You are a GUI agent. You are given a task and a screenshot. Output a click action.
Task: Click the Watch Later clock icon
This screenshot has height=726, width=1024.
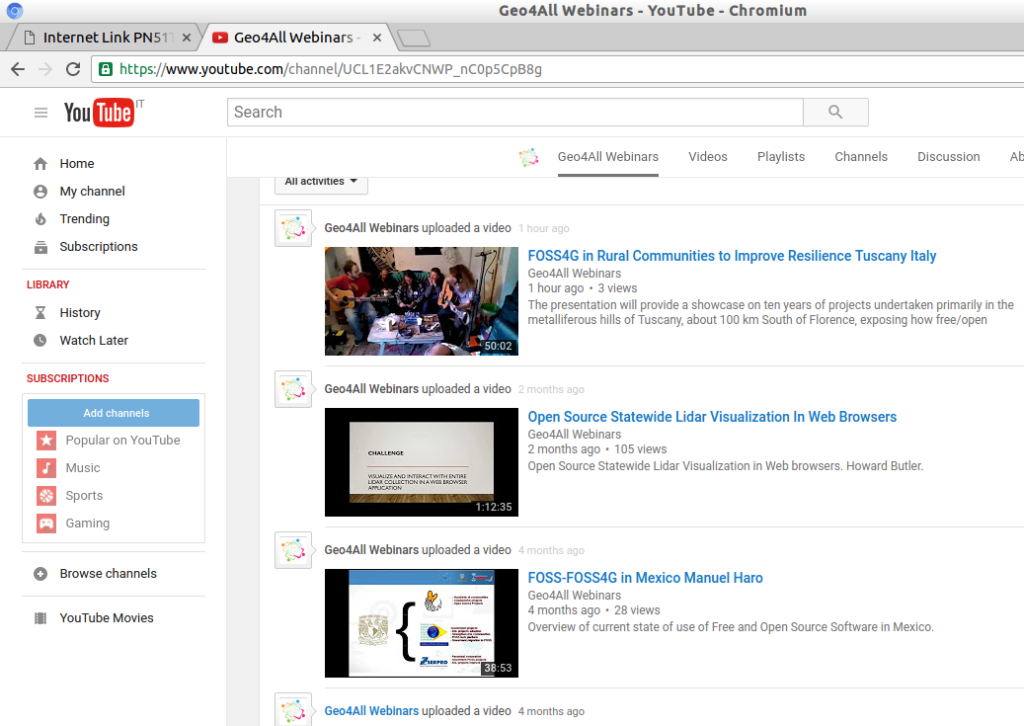[x=40, y=340]
